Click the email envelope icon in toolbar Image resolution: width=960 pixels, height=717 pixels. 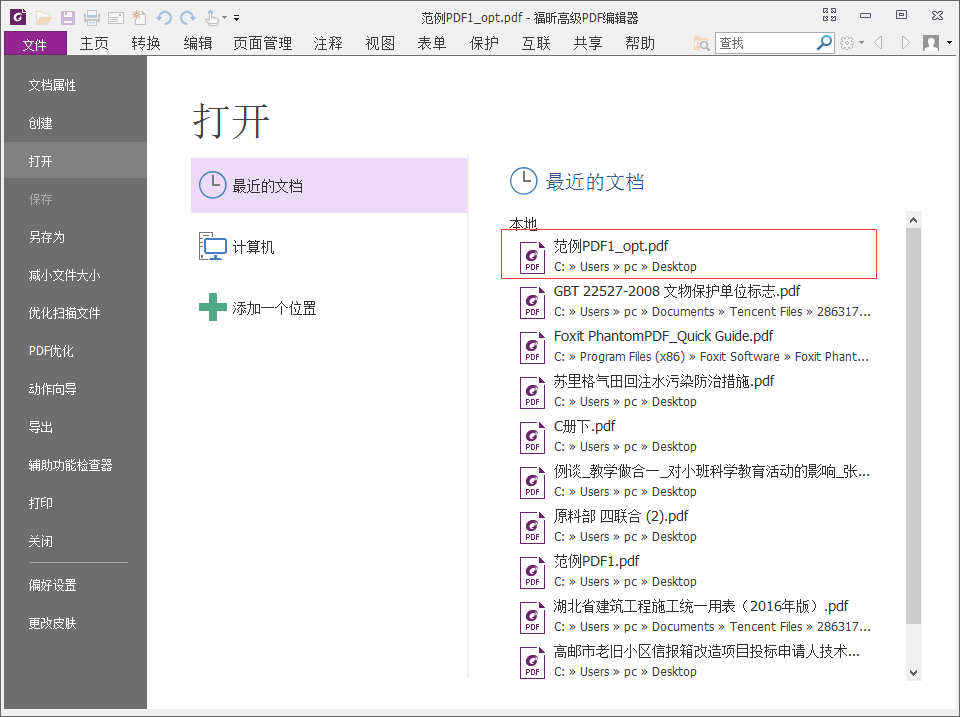pyautogui.click(x=116, y=18)
